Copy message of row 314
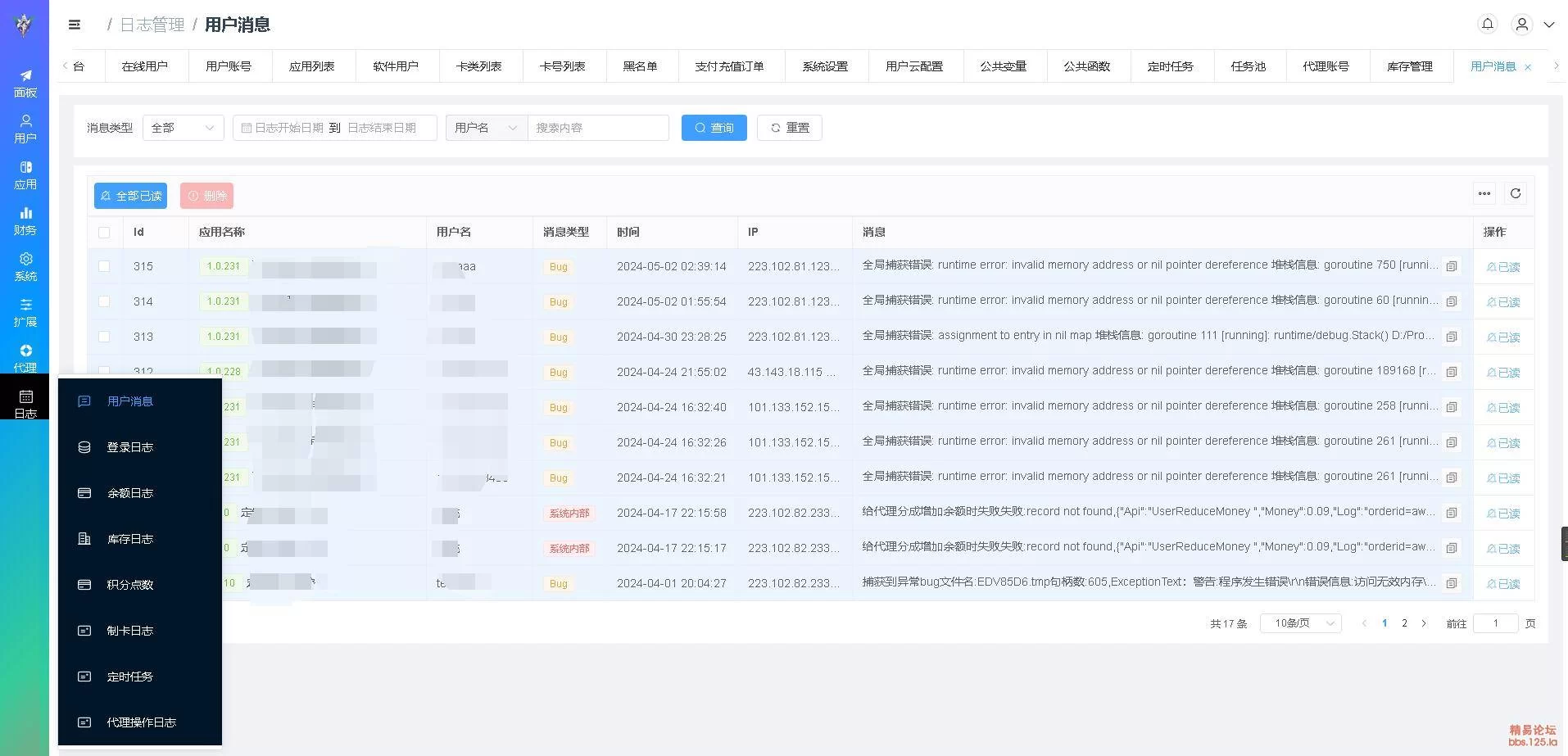This screenshot has width=1568, height=756. pyautogui.click(x=1452, y=302)
